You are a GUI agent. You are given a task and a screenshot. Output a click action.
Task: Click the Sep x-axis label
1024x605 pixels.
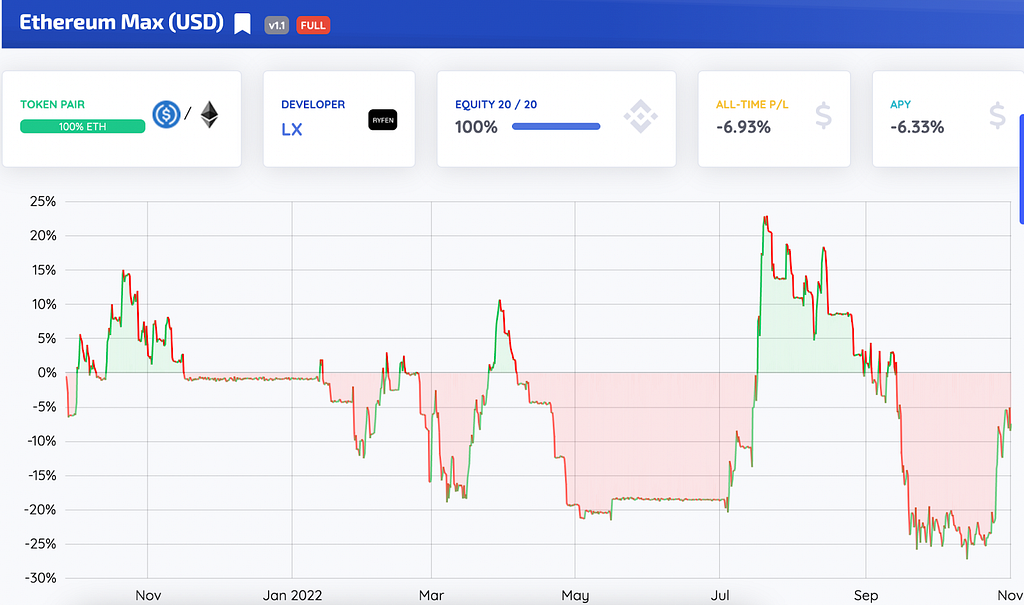pos(866,595)
